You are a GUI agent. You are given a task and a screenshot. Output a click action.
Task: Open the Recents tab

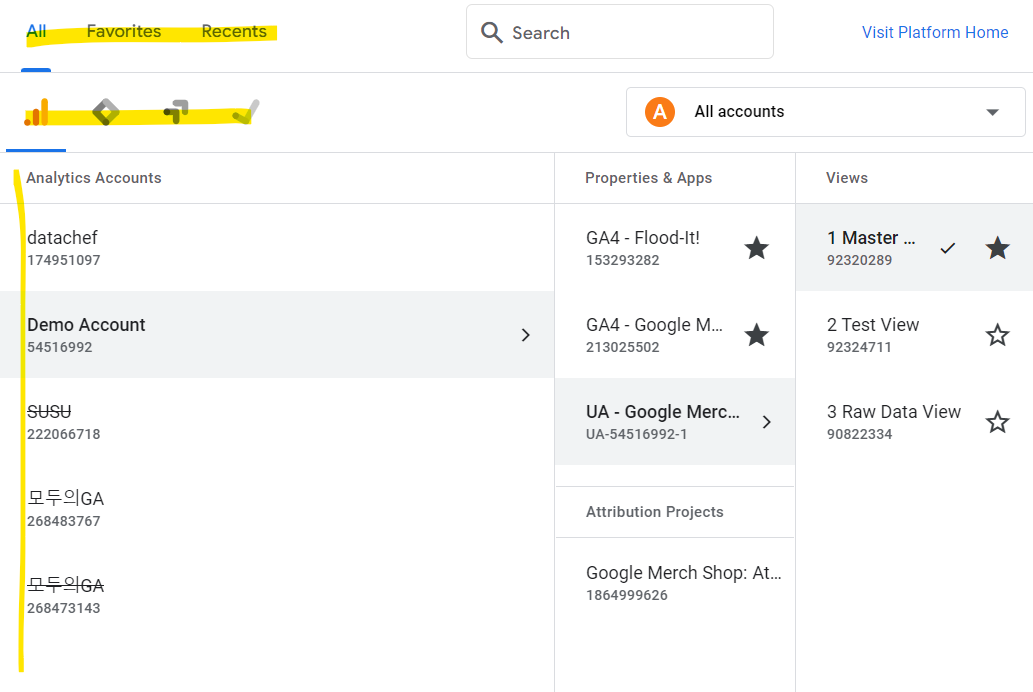(x=234, y=32)
